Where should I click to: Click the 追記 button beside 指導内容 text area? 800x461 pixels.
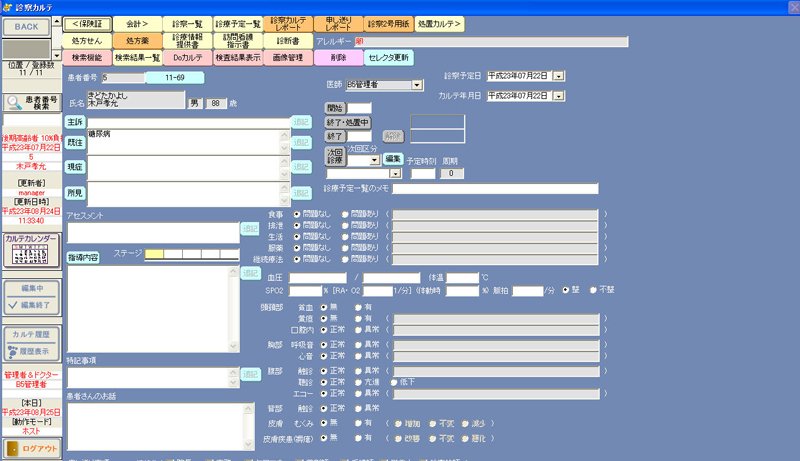(x=250, y=273)
